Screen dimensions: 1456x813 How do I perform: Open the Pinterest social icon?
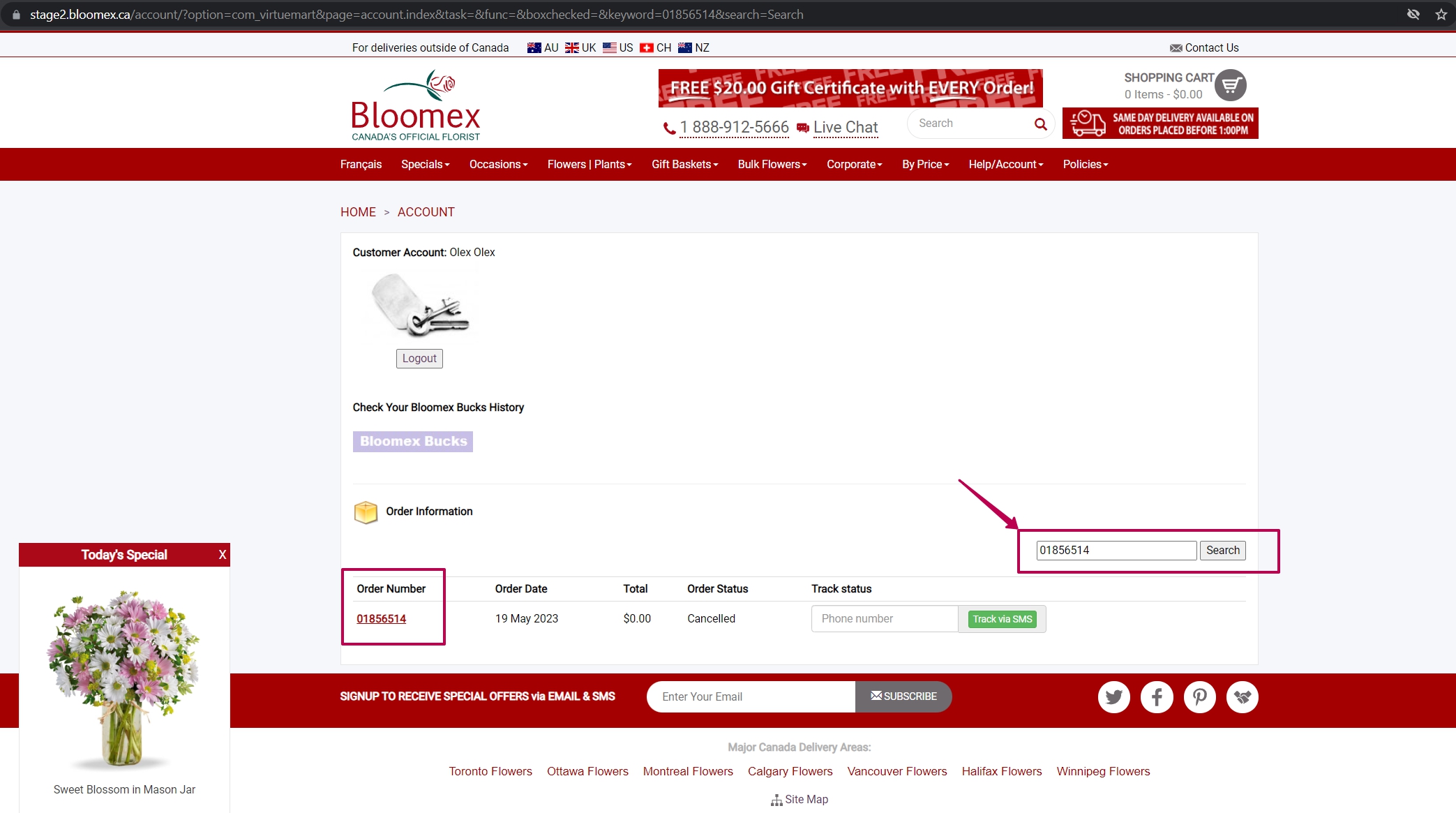click(1199, 696)
